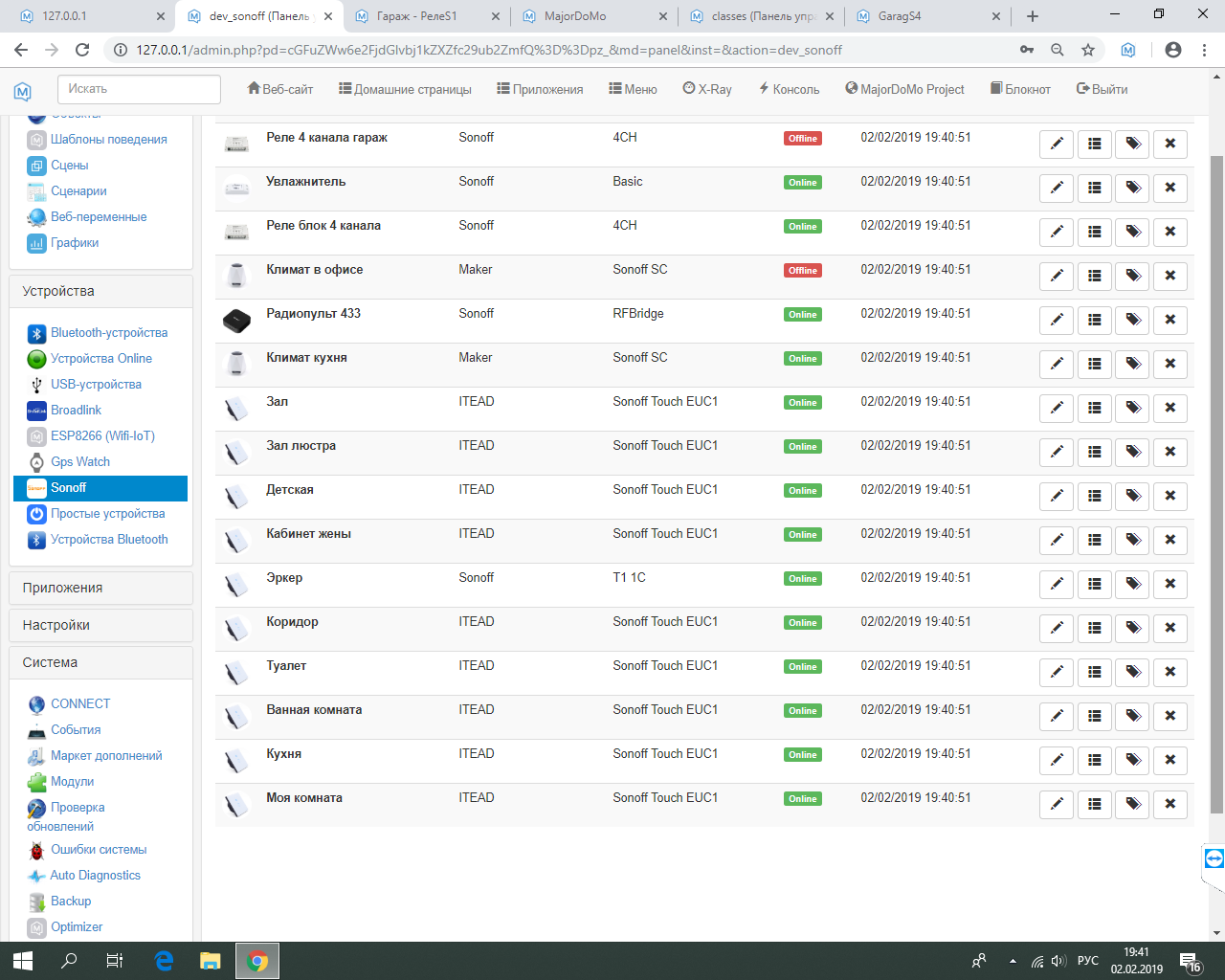This screenshot has width=1225, height=980.
Task: Collapse the Устройства sidebar section
Action: 100,291
